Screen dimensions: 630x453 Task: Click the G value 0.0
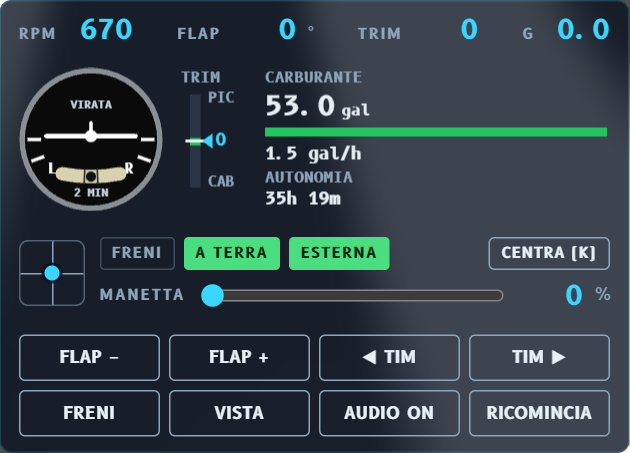coord(583,29)
